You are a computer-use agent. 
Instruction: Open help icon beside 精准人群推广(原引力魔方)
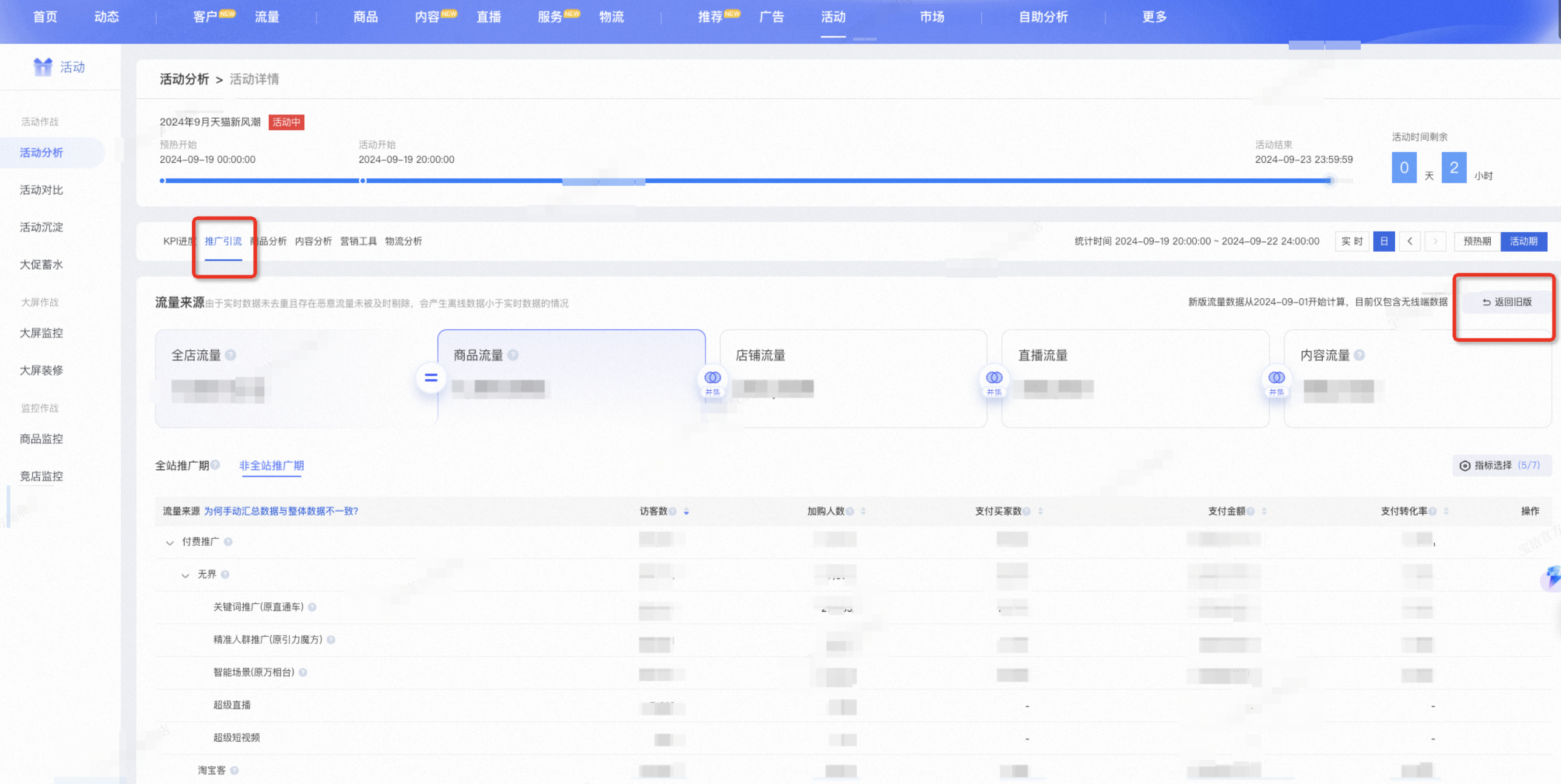331,640
